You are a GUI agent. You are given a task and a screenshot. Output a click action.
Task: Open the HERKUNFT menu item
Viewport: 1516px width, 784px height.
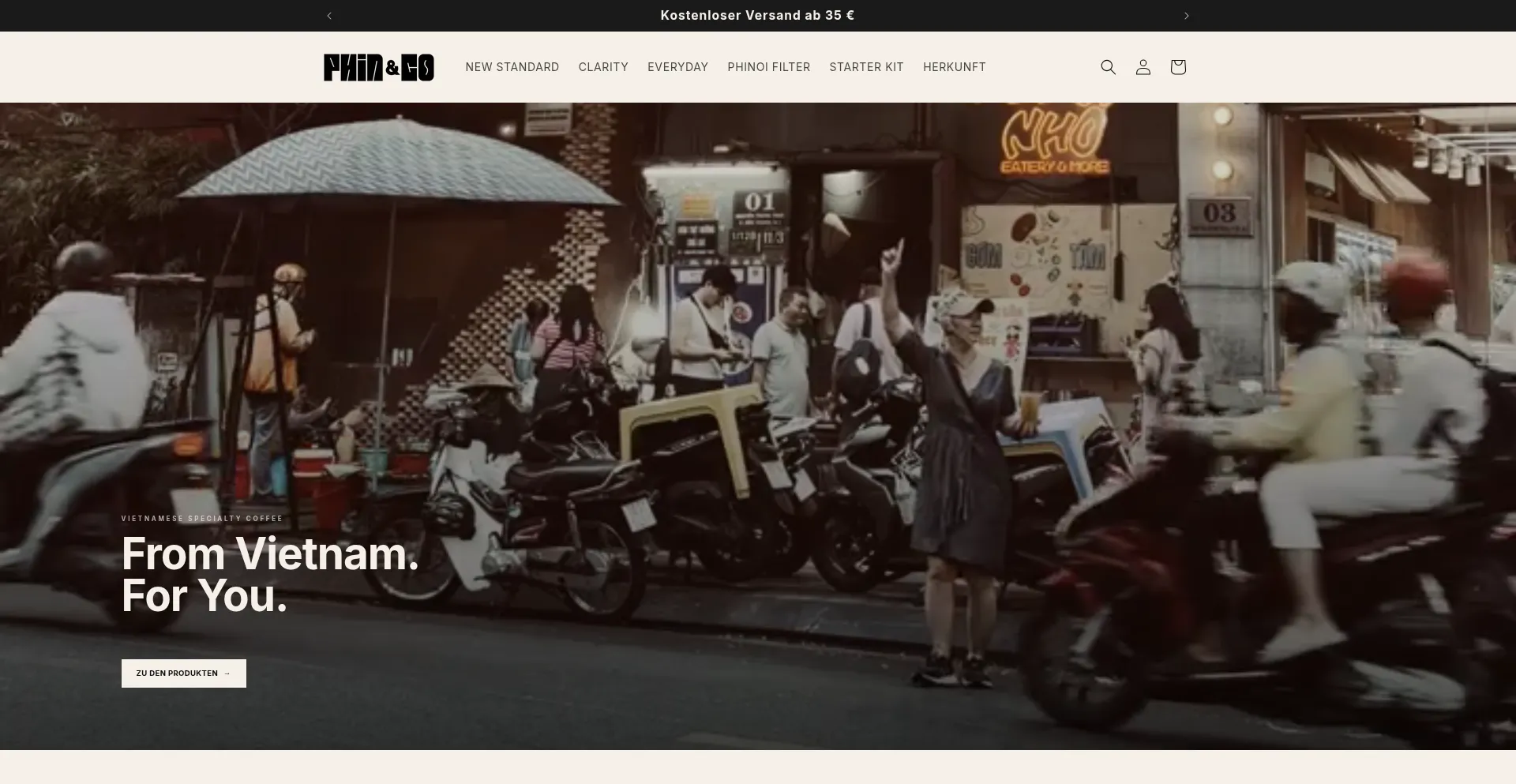tap(954, 67)
